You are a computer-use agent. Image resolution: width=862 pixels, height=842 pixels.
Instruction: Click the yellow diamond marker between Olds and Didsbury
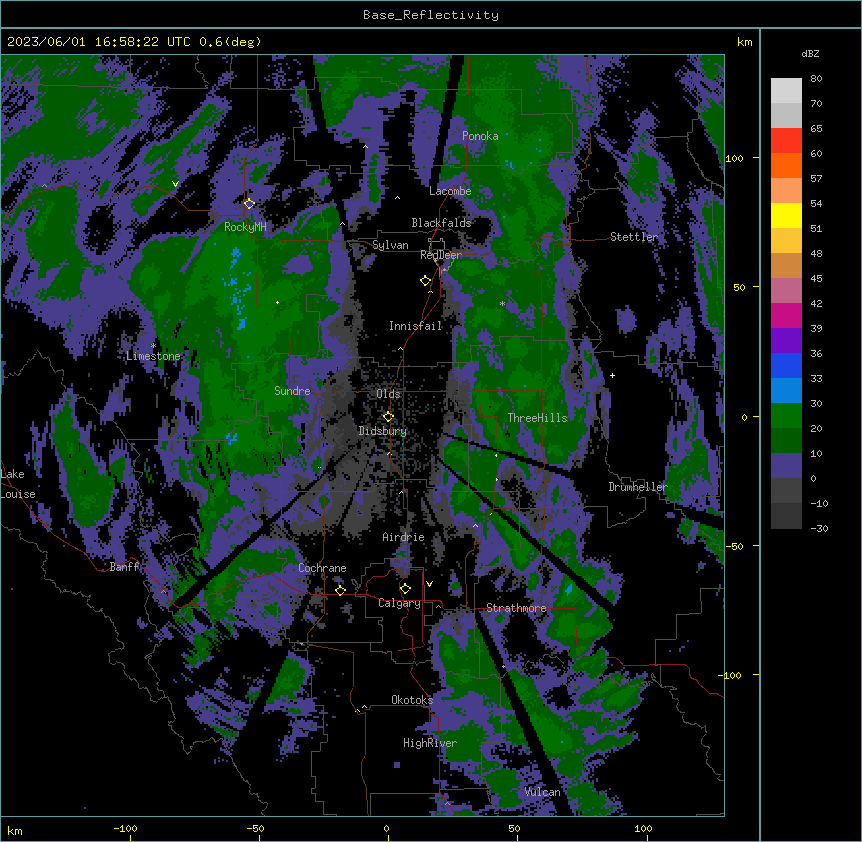tap(388, 416)
